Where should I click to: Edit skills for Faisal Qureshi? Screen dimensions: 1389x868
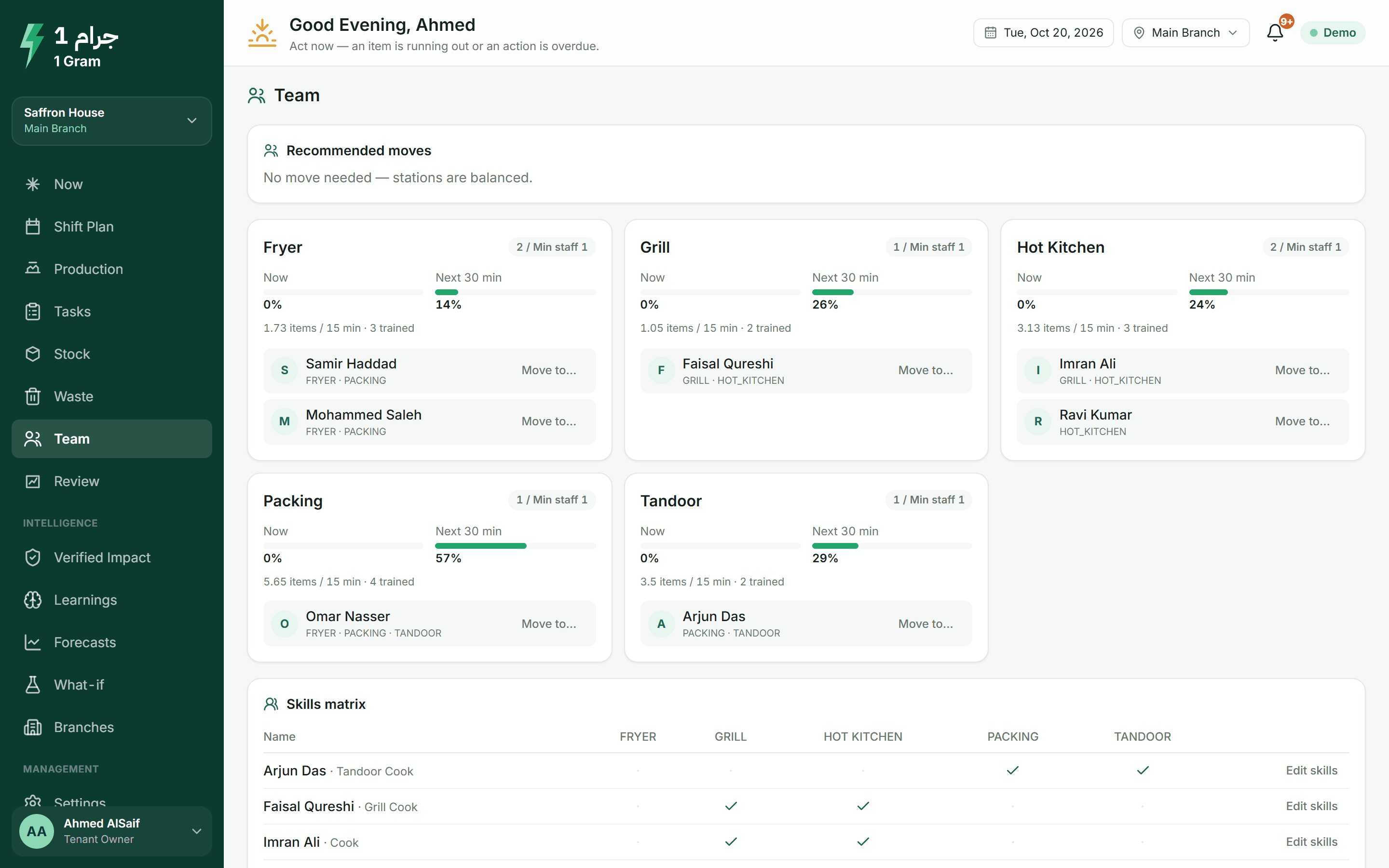[x=1311, y=806]
